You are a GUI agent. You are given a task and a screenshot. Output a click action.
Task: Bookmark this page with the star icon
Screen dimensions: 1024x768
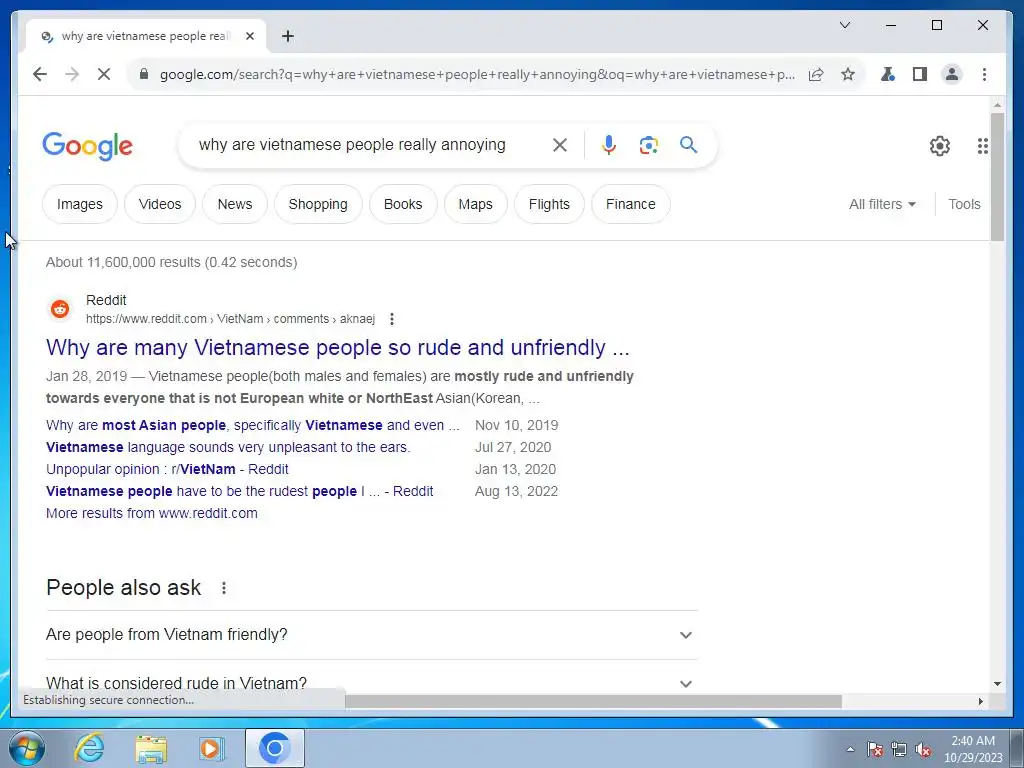coord(848,74)
